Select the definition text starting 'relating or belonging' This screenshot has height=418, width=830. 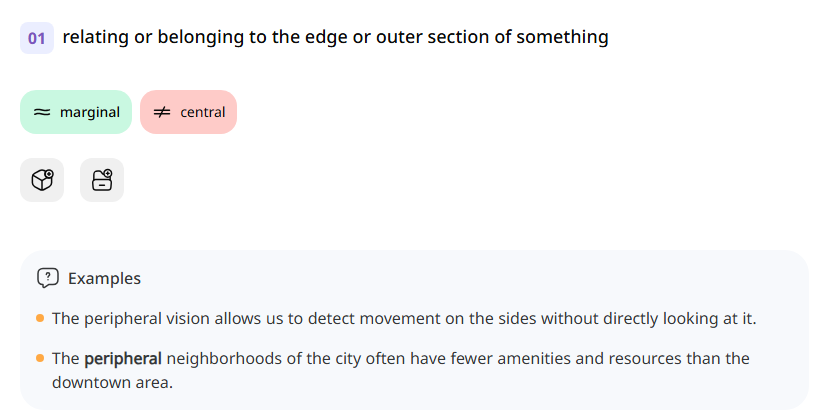coord(335,37)
